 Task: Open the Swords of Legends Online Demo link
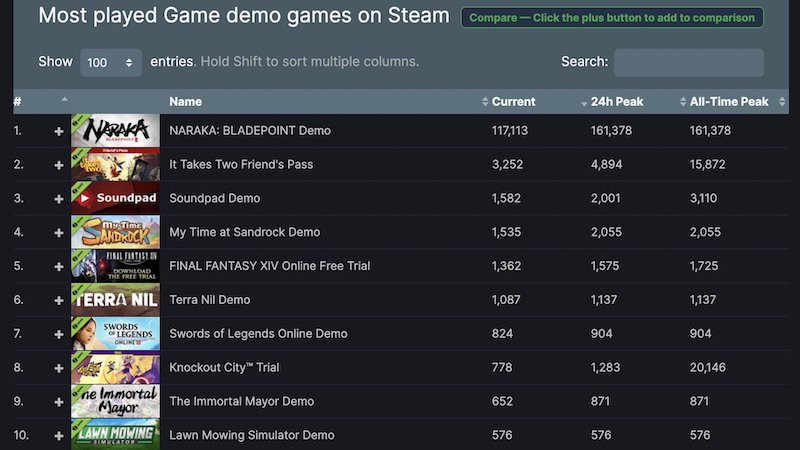tap(258, 334)
